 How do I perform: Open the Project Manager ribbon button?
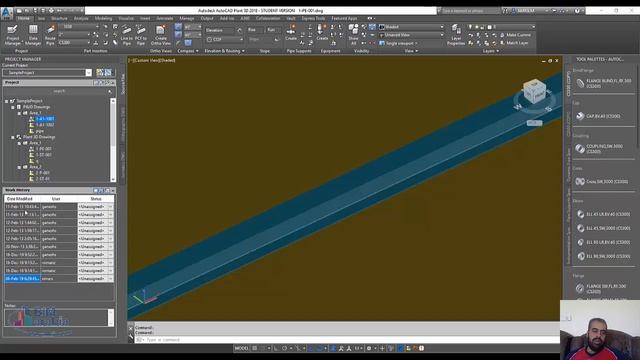[13, 35]
